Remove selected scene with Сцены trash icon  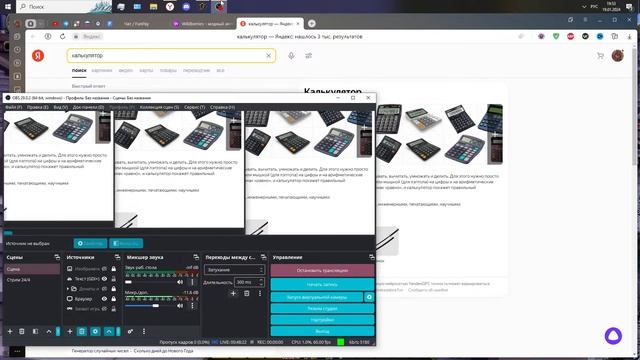[22, 331]
